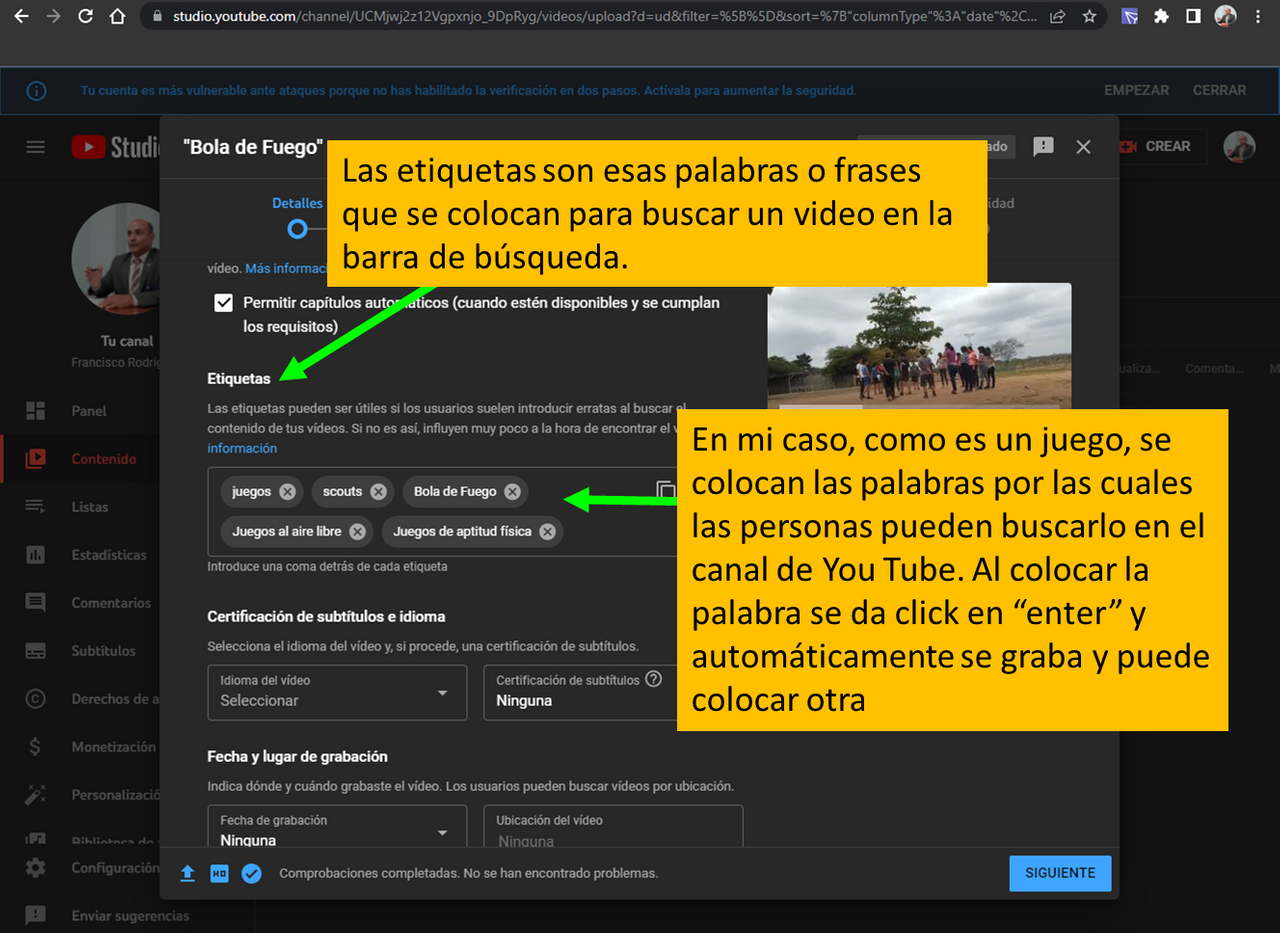Remove the 'Juegos de aptitud física' tag

click(547, 531)
